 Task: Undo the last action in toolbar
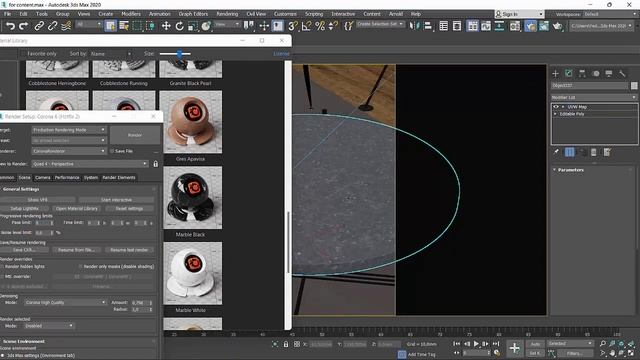click(x=10, y=26)
